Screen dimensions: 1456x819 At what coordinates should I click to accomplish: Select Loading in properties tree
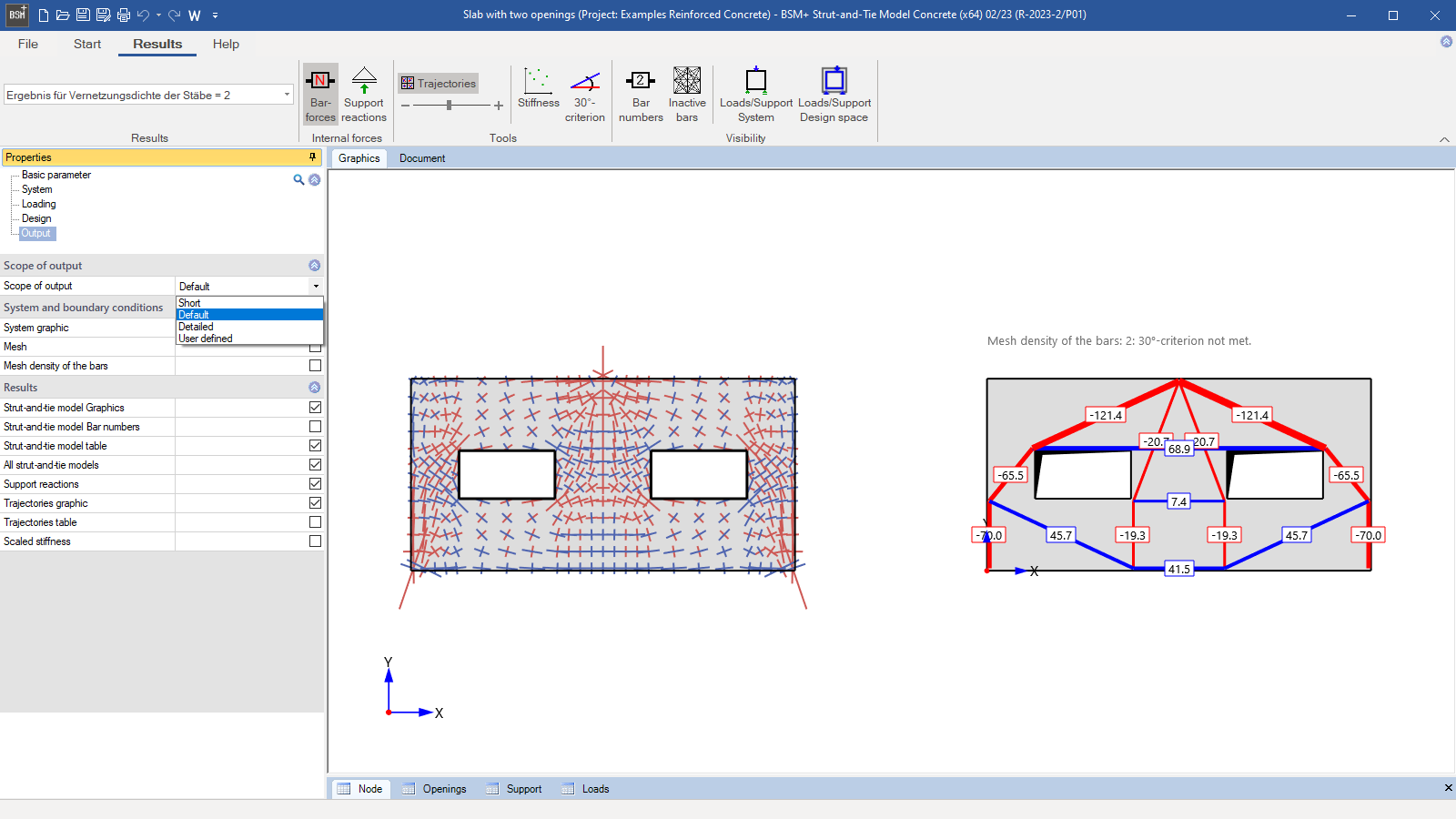click(x=39, y=204)
